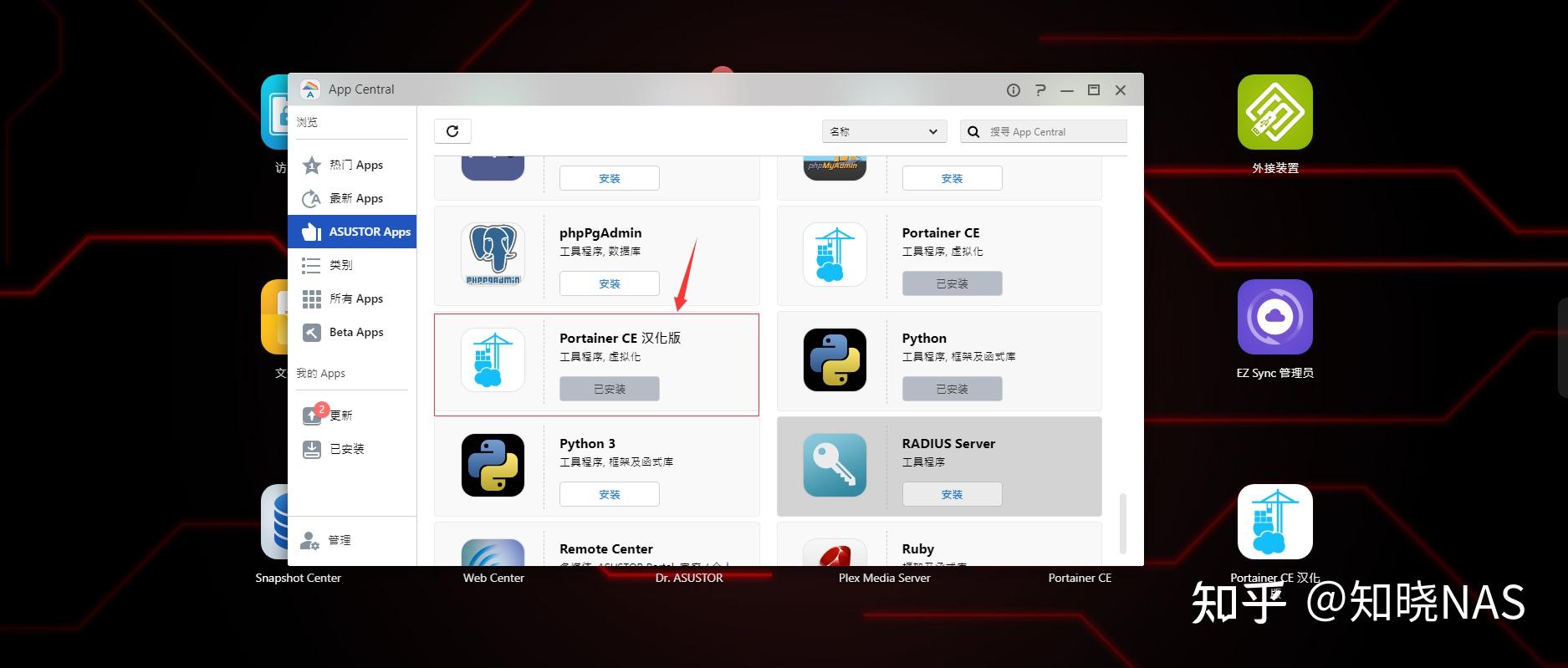Click the Python 3 app icon
This screenshot has width=1568, height=668.
[493, 465]
